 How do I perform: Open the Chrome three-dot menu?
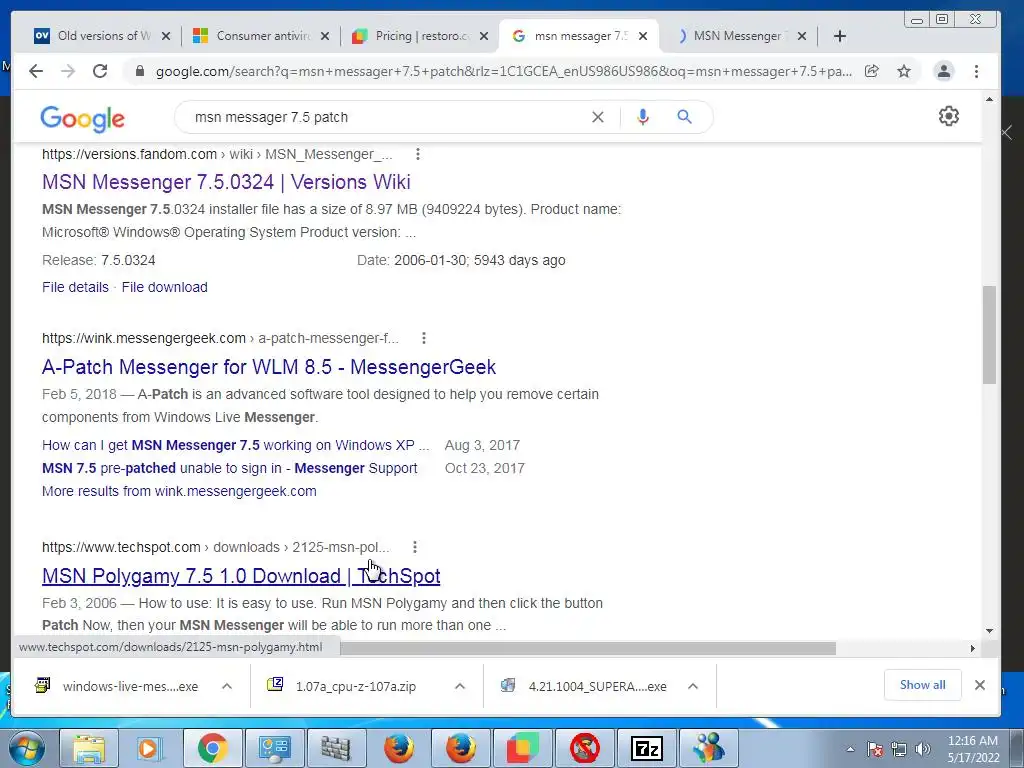coord(976,71)
